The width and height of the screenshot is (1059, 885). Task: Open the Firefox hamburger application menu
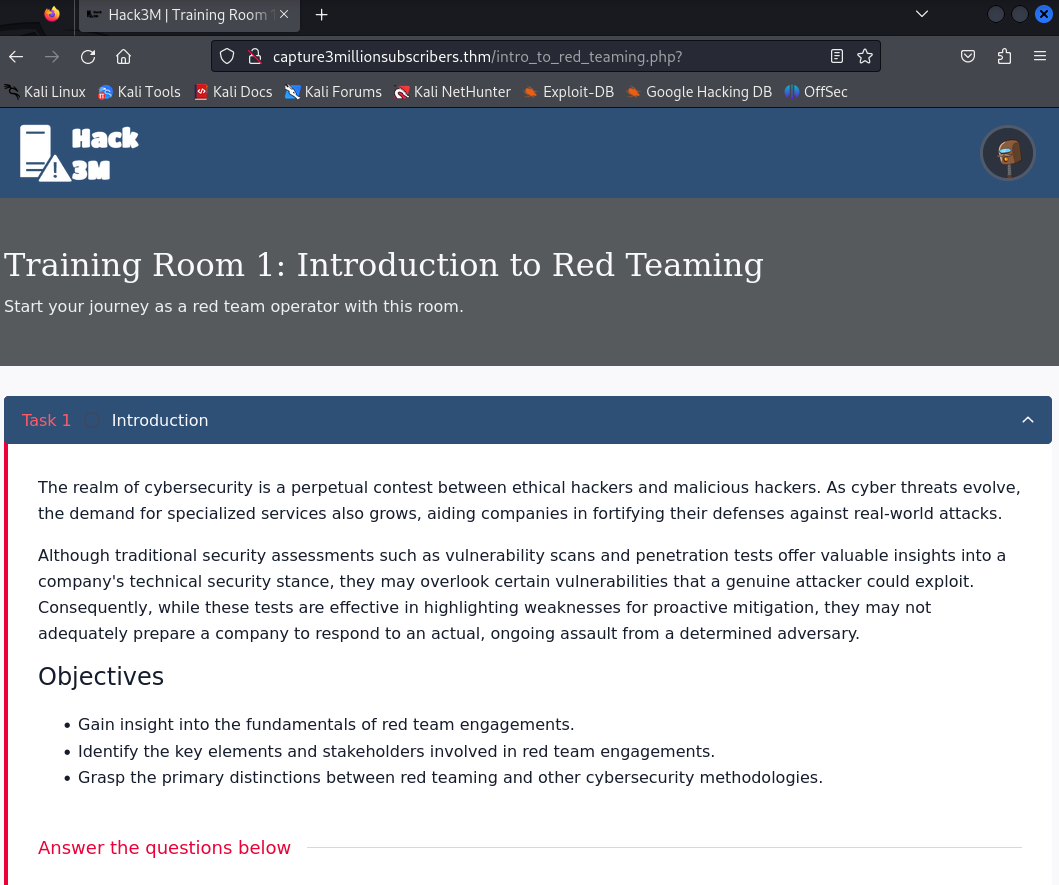tap(1040, 57)
